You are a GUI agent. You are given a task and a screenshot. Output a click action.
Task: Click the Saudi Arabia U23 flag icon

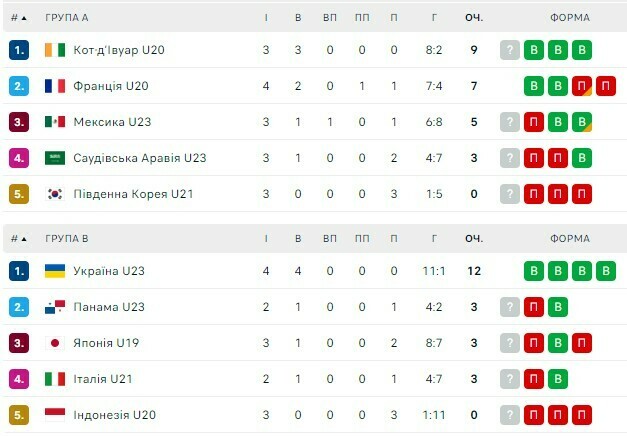pyautogui.click(x=54, y=158)
